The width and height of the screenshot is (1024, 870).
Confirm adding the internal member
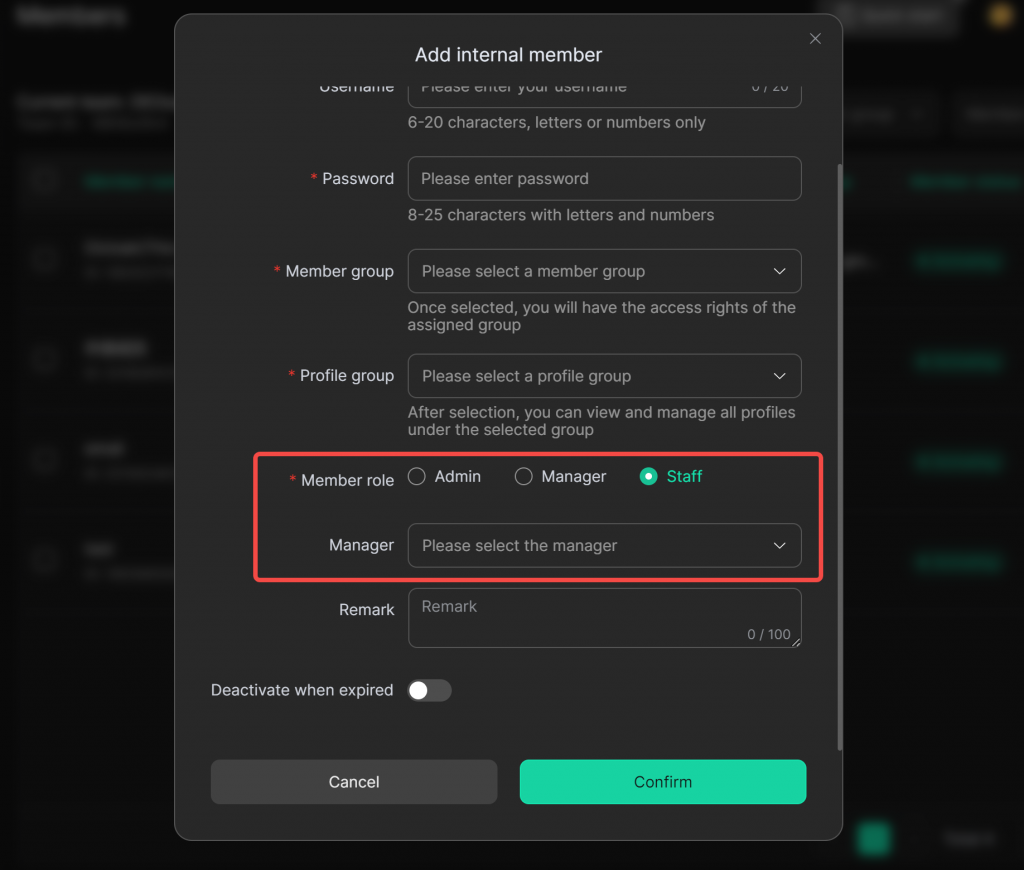(x=662, y=782)
